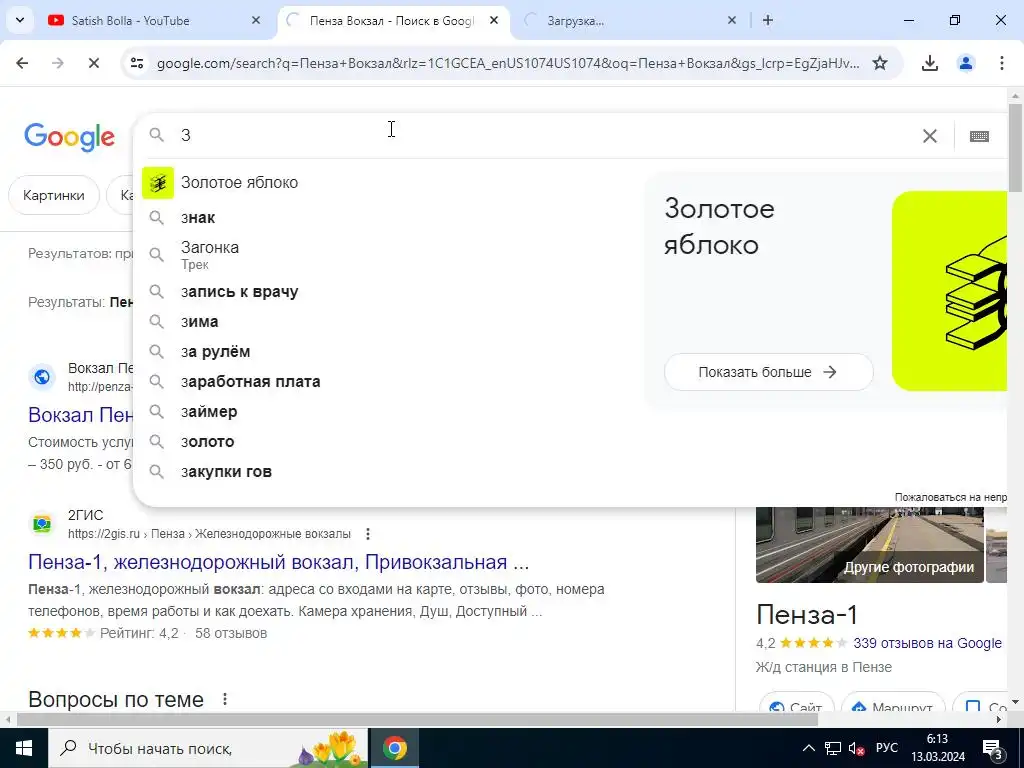
Task: View site information icon in address bar
Action: [136, 63]
